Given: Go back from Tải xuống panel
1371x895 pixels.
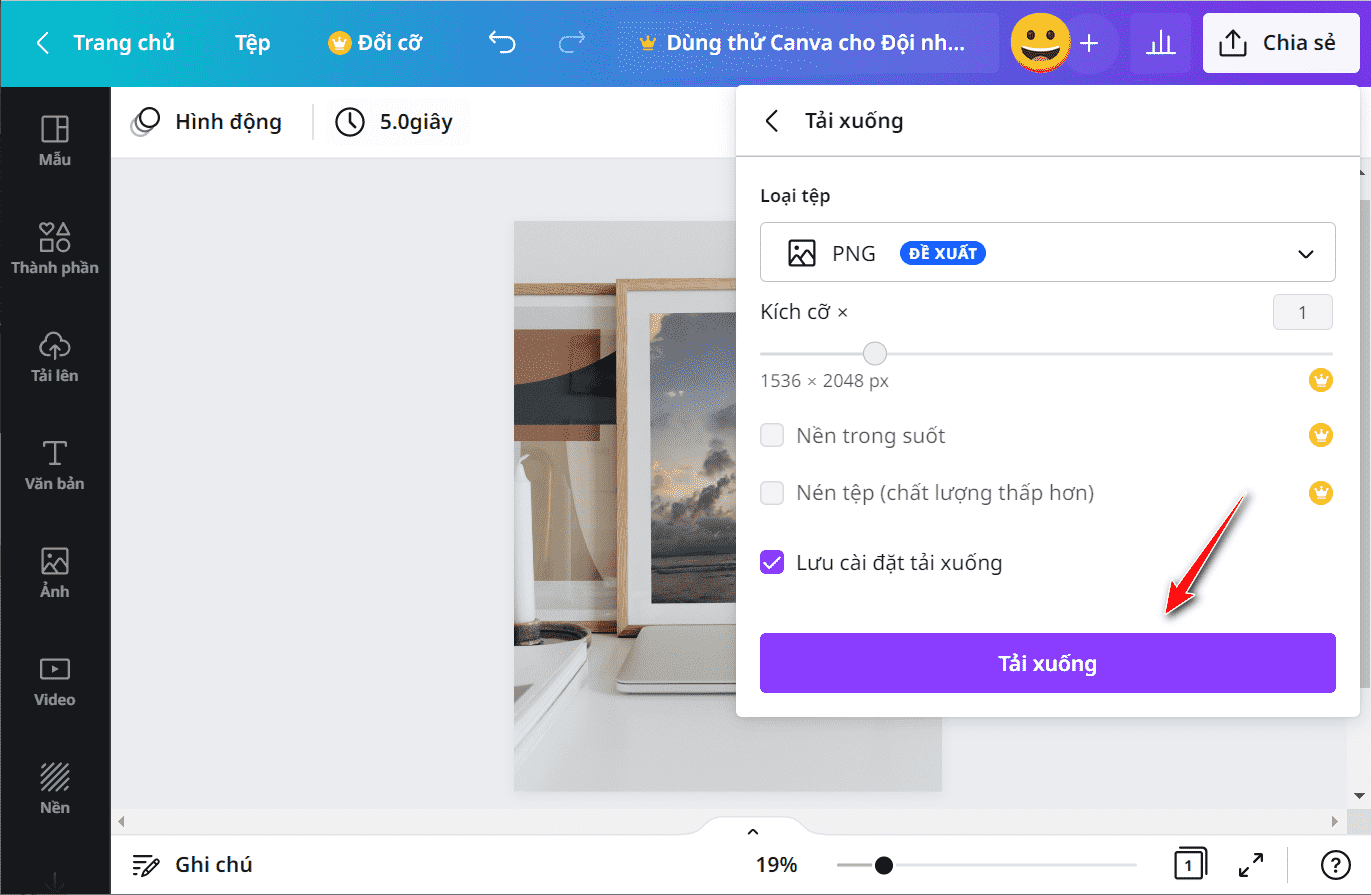Looking at the screenshot, I should click(771, 121).
